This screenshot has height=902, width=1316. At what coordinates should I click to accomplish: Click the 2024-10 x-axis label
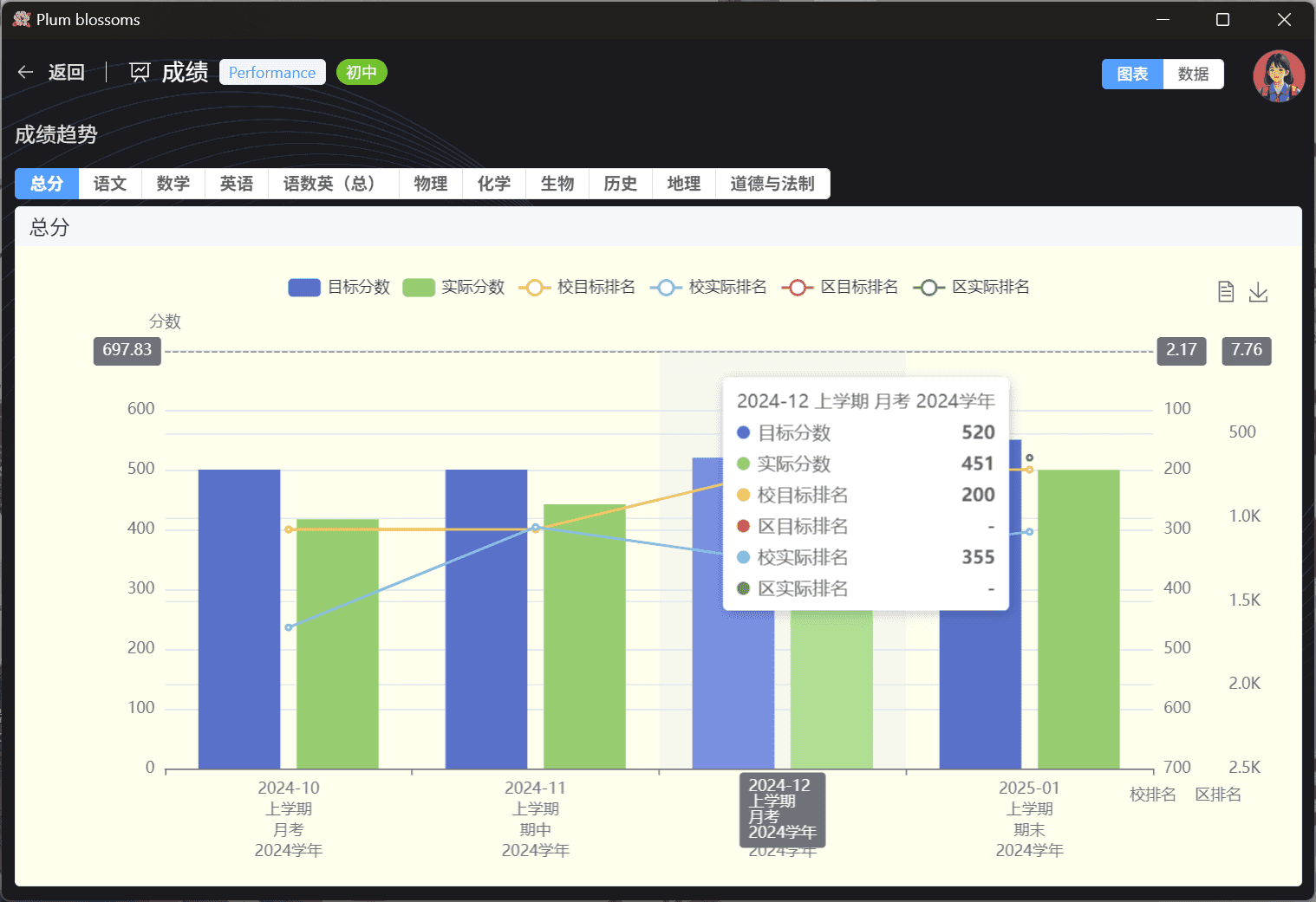click(289, 819)
